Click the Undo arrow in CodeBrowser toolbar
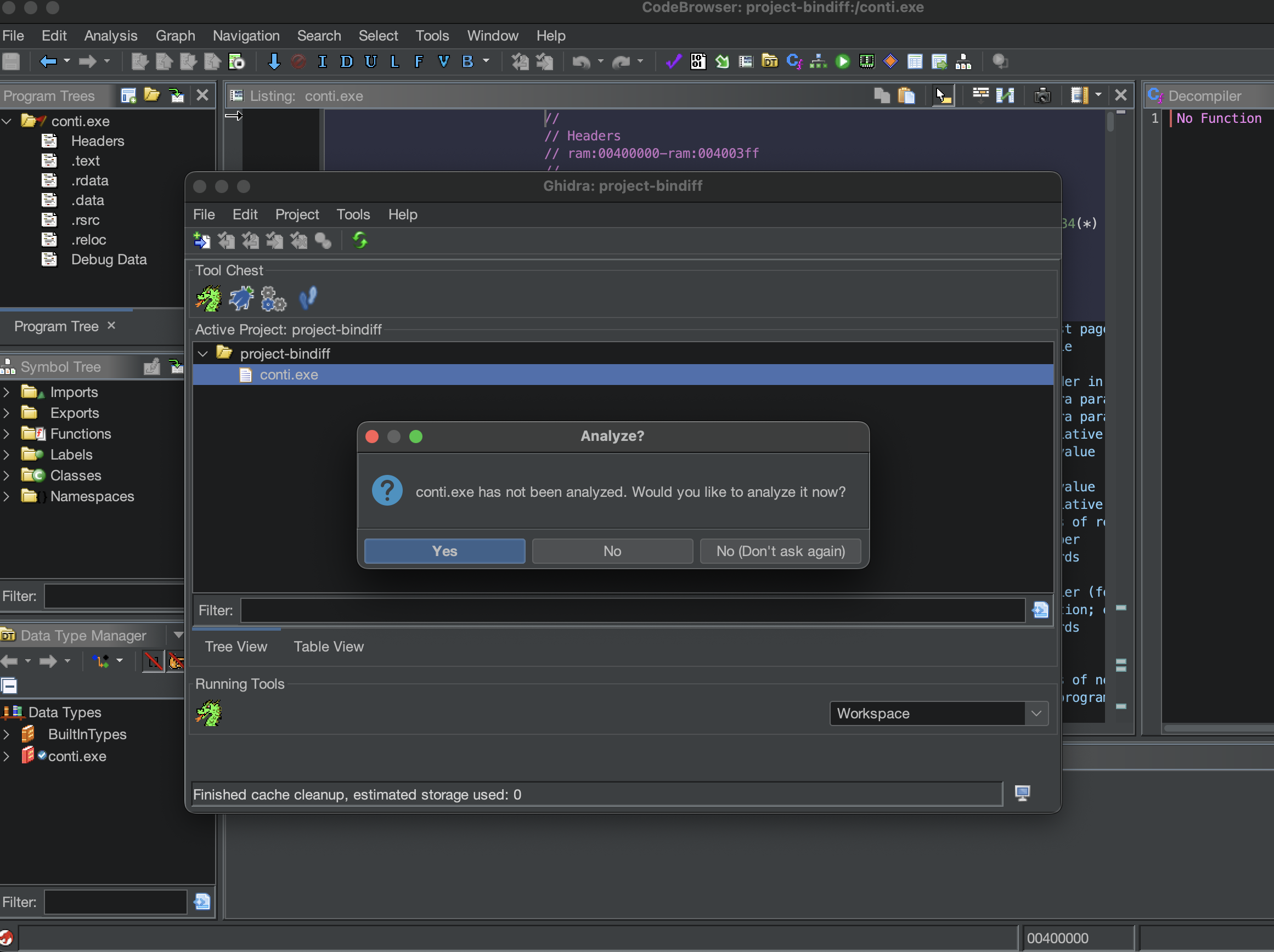 point(581,61)
